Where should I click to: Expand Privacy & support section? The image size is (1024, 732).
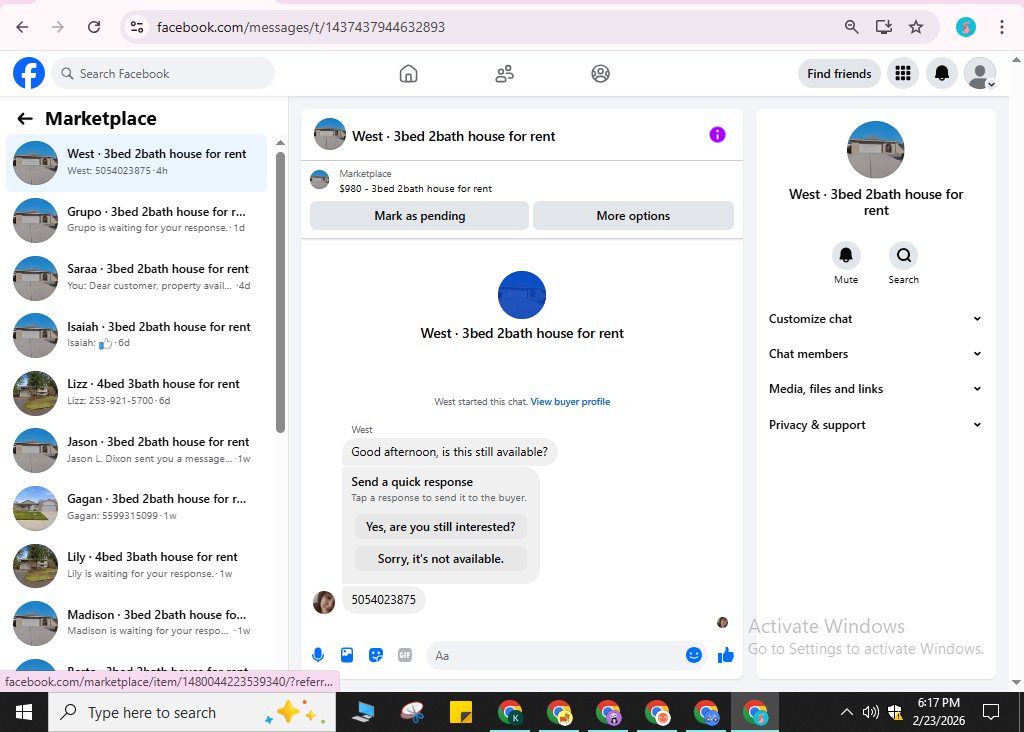[x=875, y=424]
